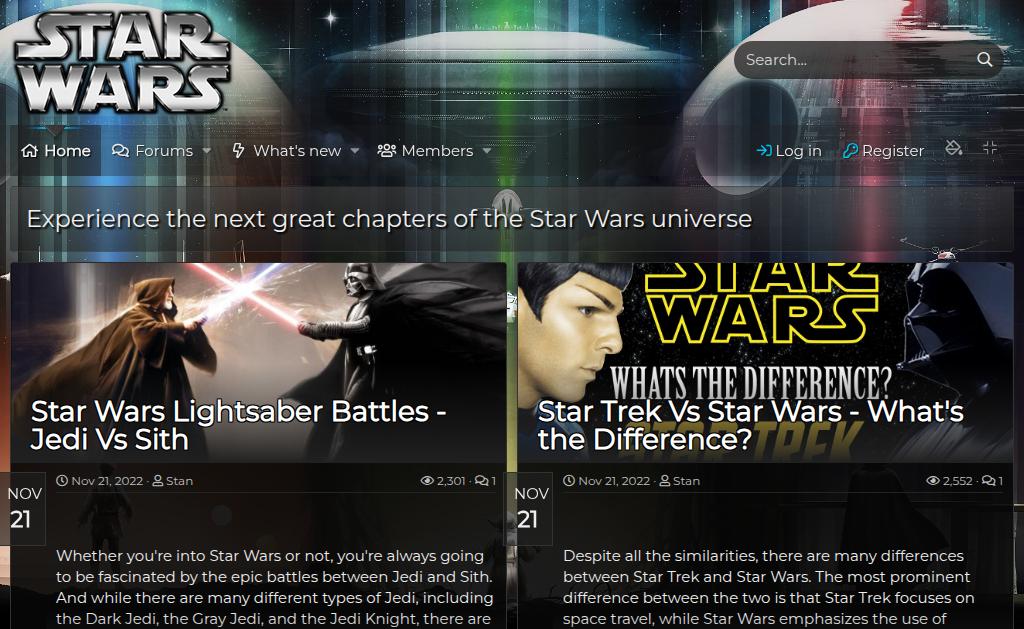Click the Log in arrow icon
Viewport: 1024px width, 629px height.
pos(763,151)
